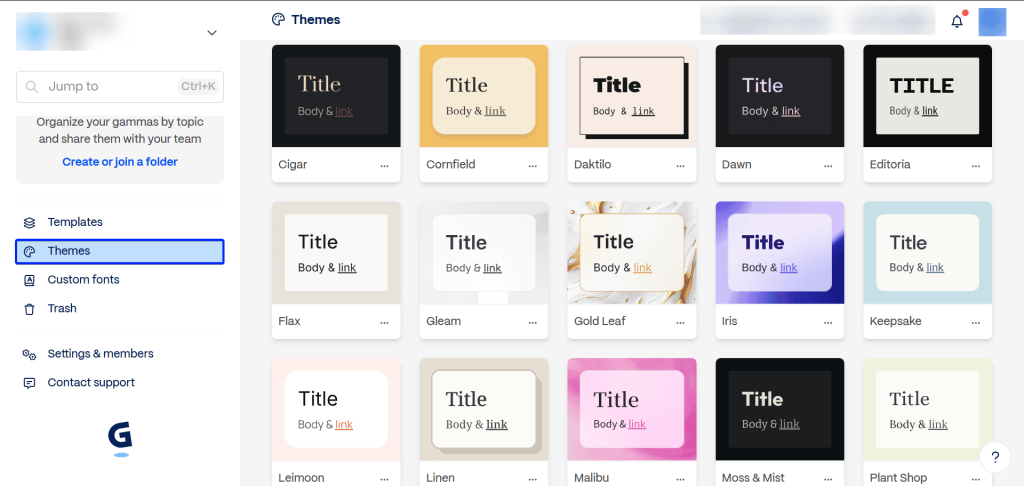1024x486 pixels.
Task: Click the Trash bin icon
Action: pos(29,309)
